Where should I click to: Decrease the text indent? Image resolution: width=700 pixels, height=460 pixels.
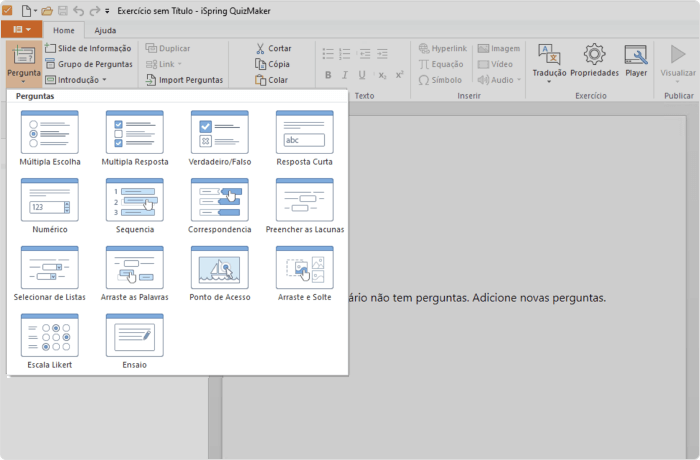[365, 54]
